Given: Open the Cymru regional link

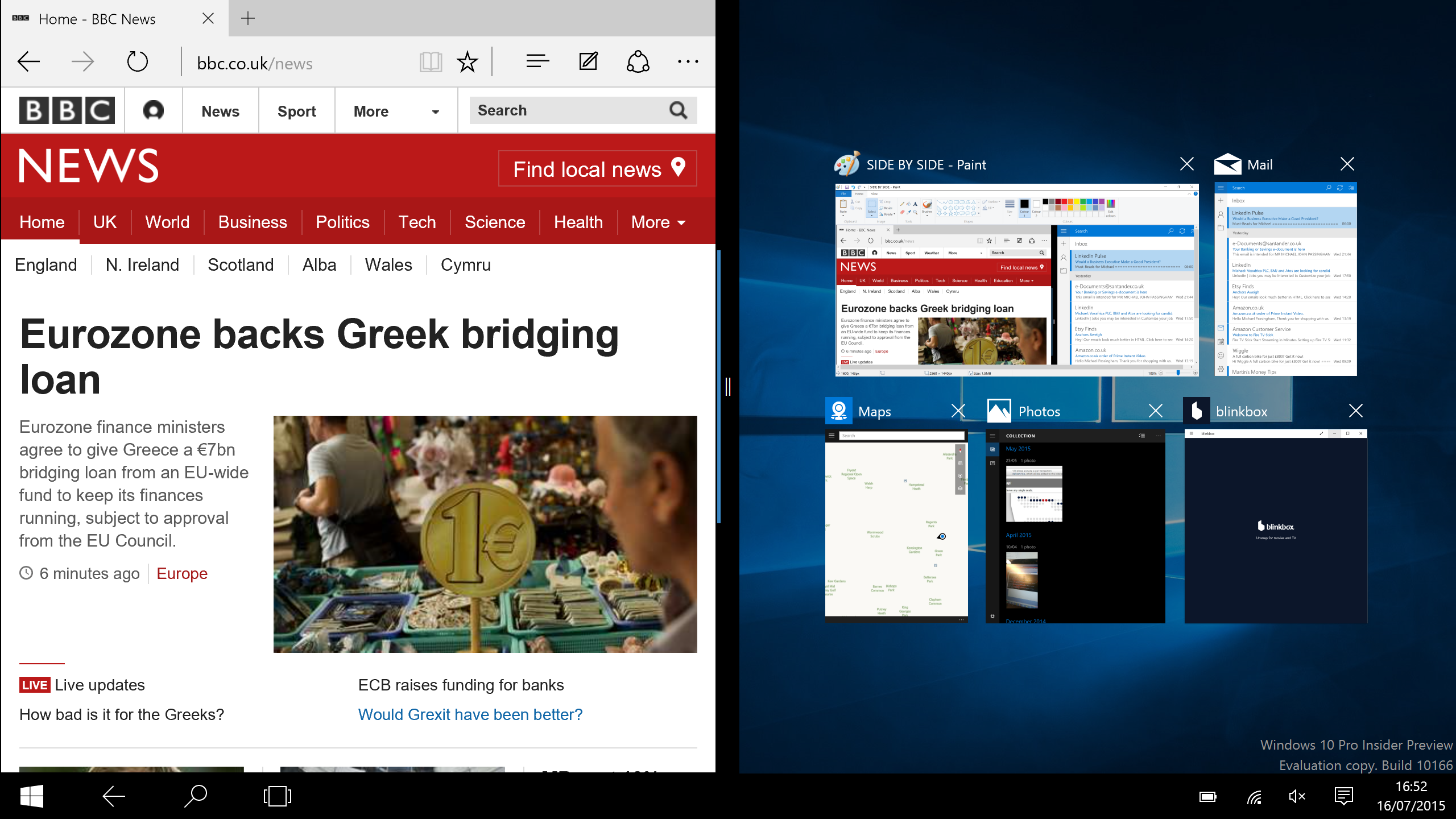Looking at the screenshot, I should pos(466,265).
